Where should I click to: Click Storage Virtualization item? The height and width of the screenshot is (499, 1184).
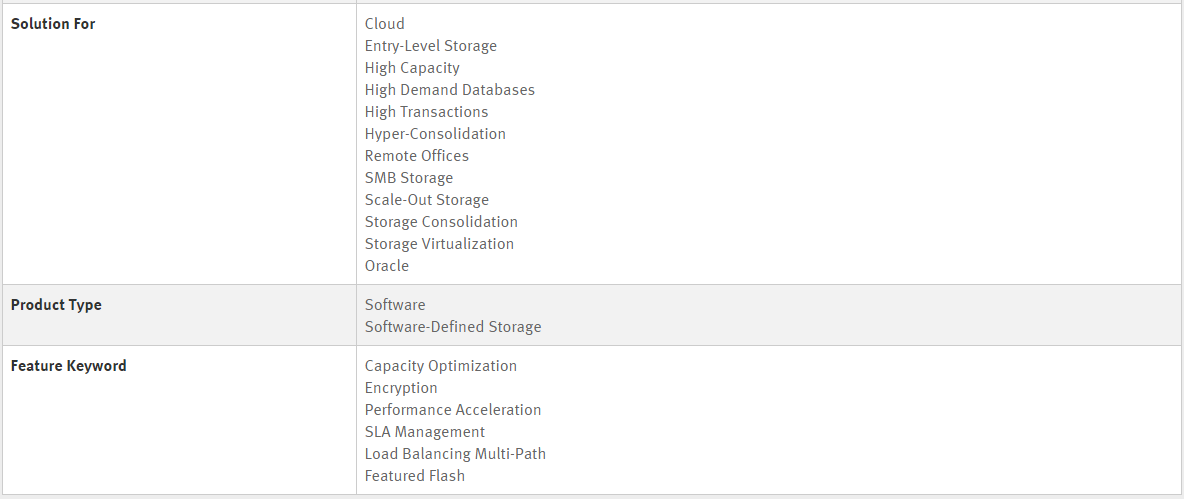coord(439,244)
